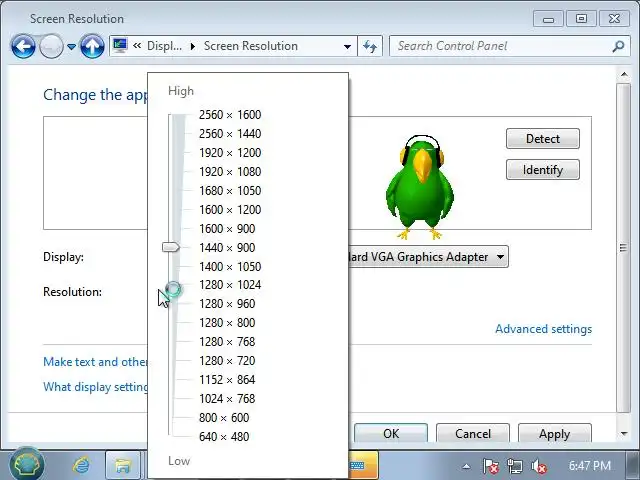Open volume speaker tray icon

pyautogui.click(x=539, y=466)
